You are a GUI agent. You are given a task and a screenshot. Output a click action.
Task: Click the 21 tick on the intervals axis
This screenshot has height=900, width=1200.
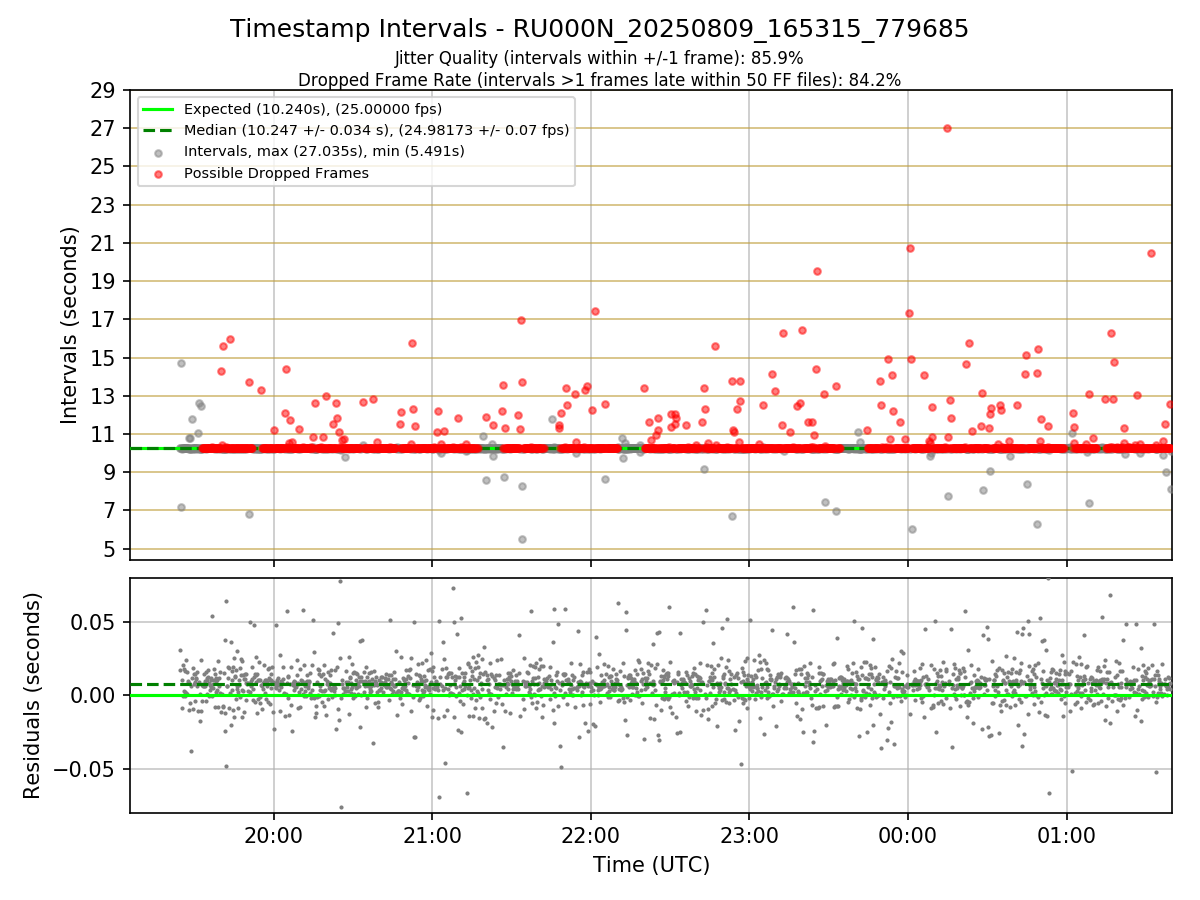point(104,243)
